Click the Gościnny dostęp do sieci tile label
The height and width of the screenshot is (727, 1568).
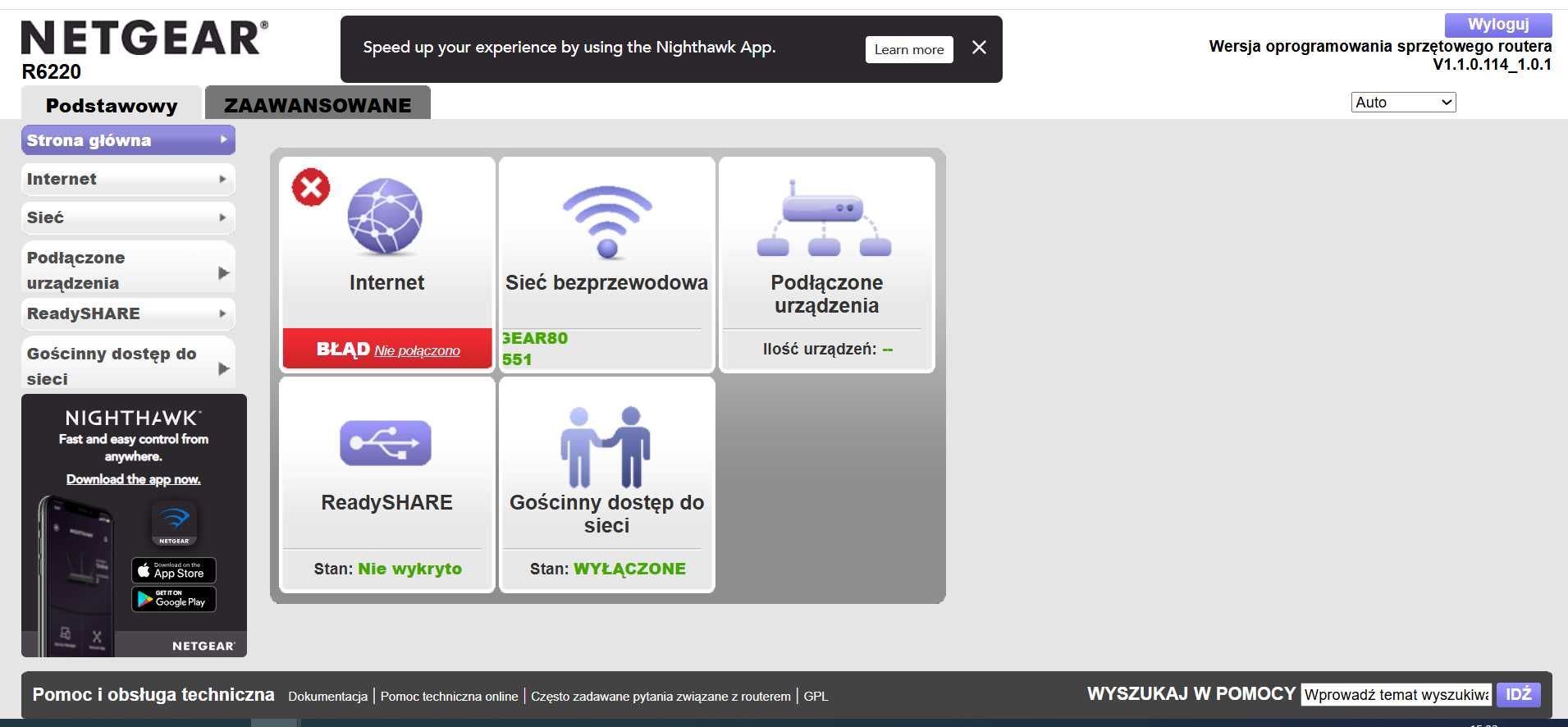click(x=607, y=514)
